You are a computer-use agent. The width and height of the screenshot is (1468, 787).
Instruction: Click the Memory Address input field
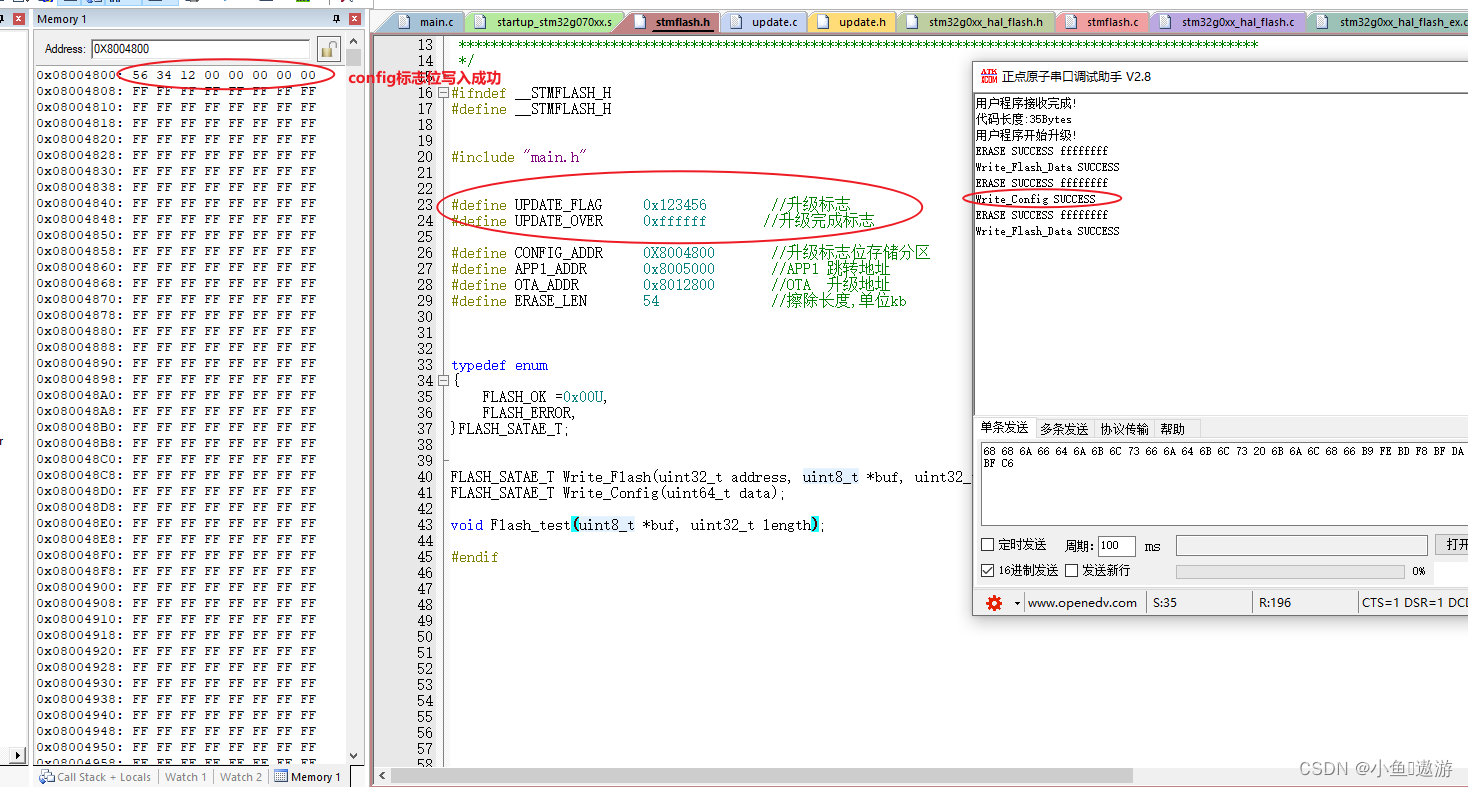pyautogui.click(x=200, y=49)
